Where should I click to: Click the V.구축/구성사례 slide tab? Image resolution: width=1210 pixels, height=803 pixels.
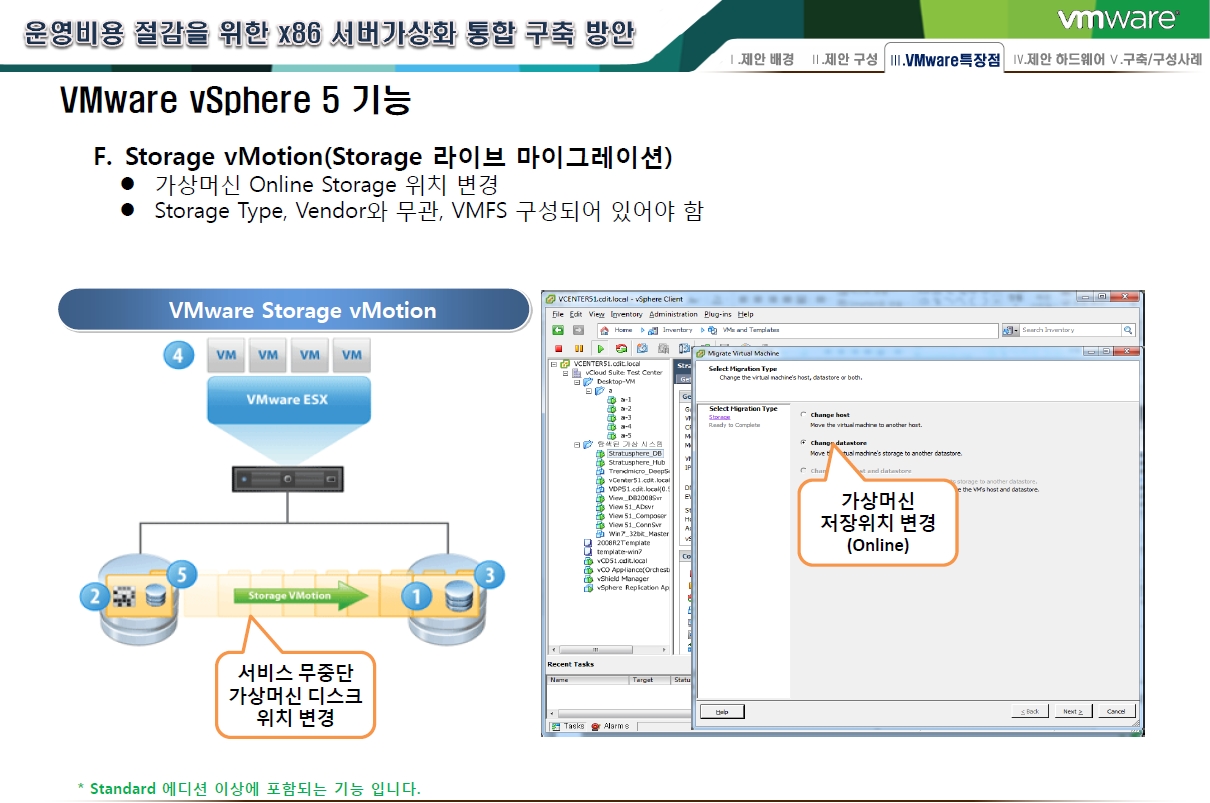[x=1156, y=60]
